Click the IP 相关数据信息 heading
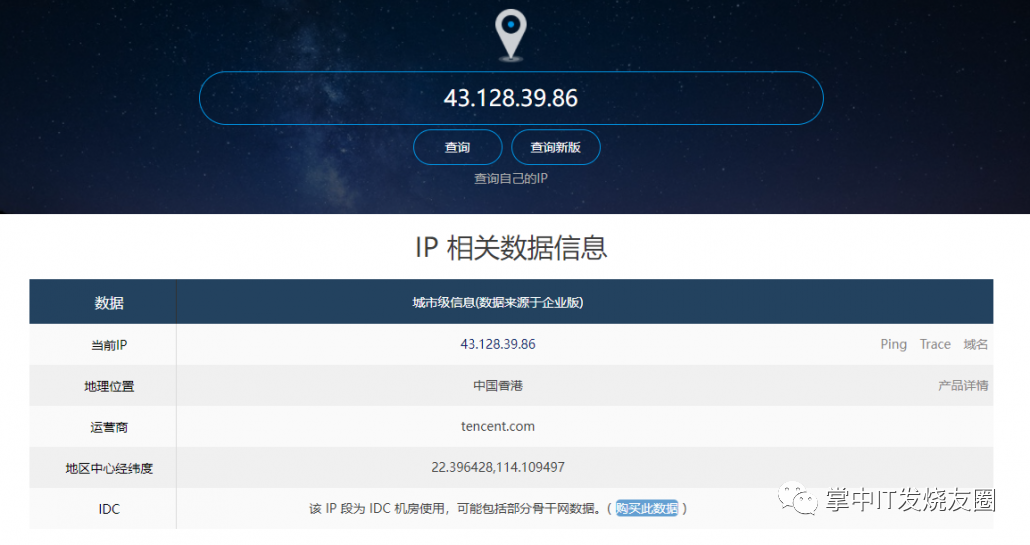The image size is (1030, 545). pyautogui.click(x=511, y=247)
